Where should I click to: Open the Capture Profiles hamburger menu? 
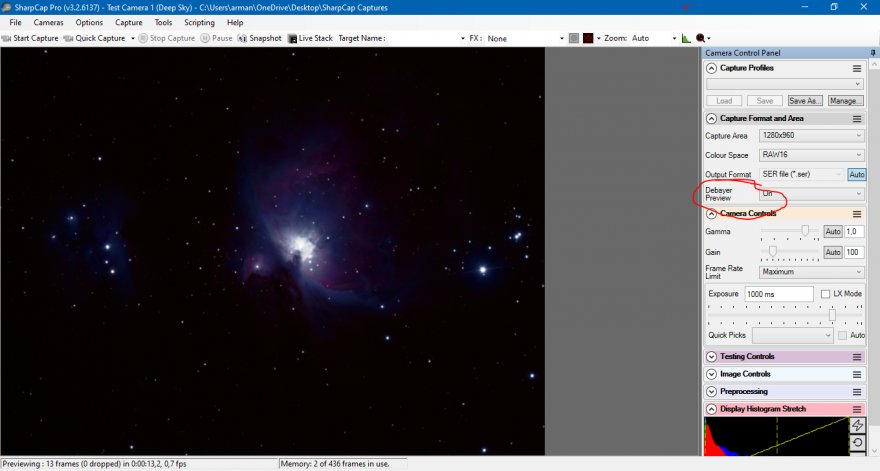pyautogui.click(x=857, y=68)
